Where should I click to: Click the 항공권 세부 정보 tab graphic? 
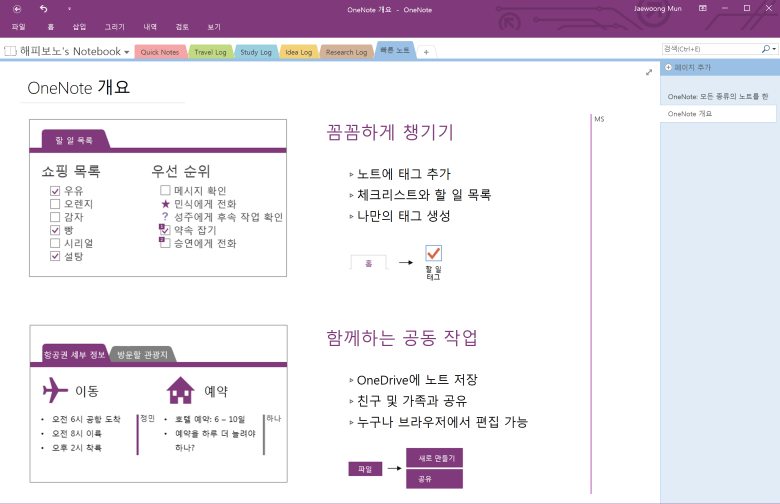[x=74, y=354]
